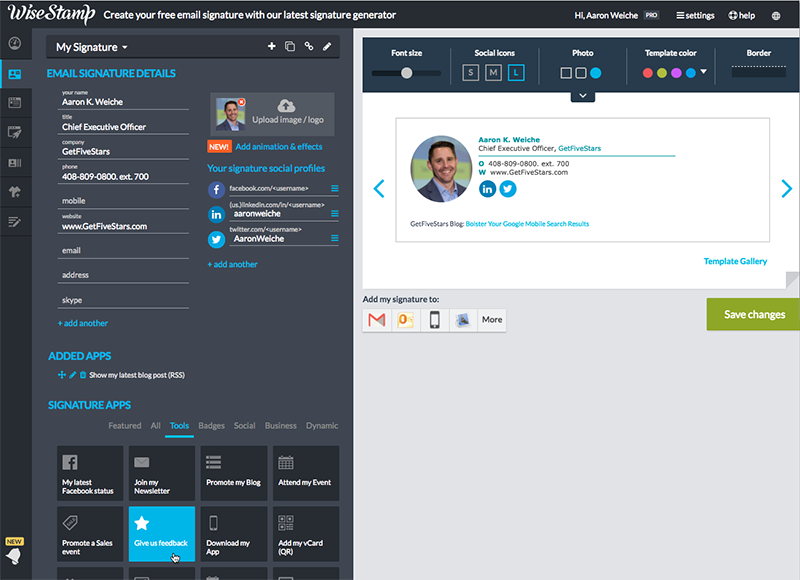Image resolution: width=800 pixels, height=580 pixels.
Task: Switch to the Badges apps tab
Action: pyautogui.click(x=211, y=425)
